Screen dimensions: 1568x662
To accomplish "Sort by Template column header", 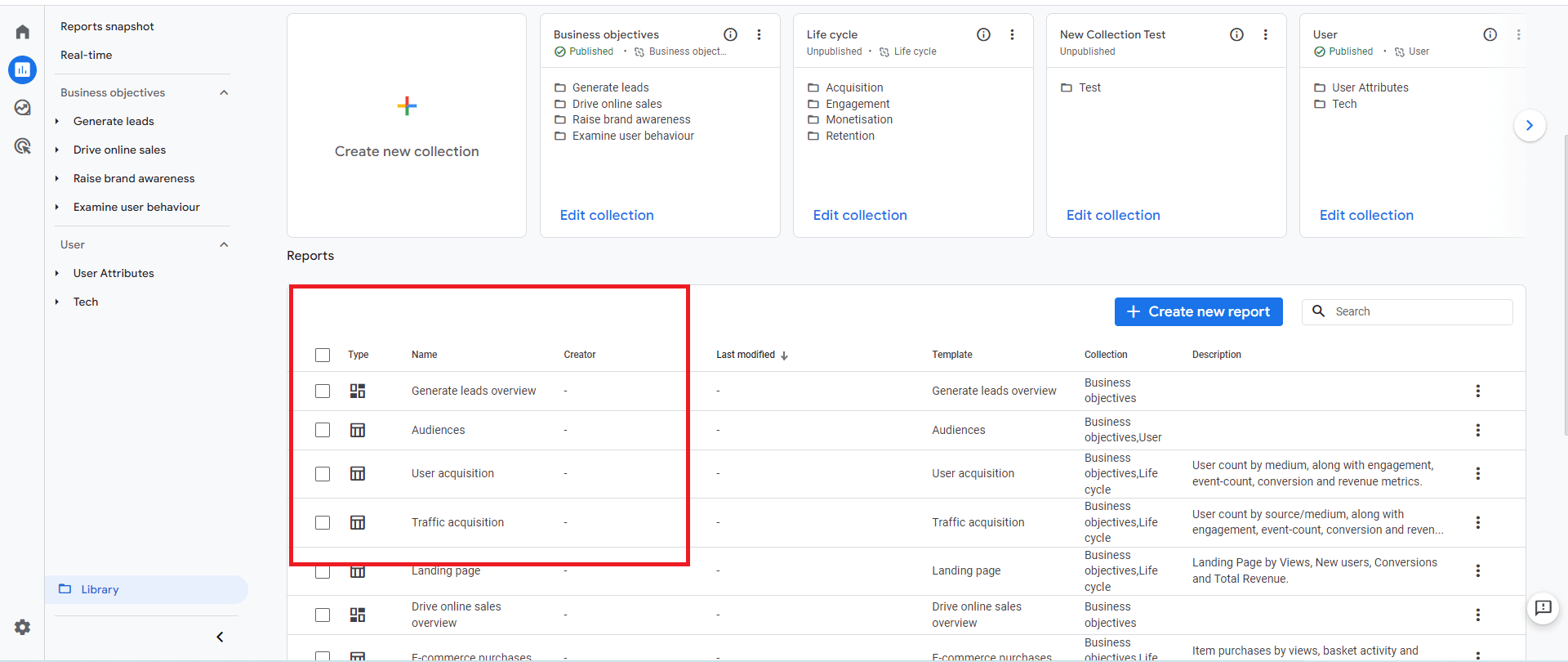I will point(952,355).
